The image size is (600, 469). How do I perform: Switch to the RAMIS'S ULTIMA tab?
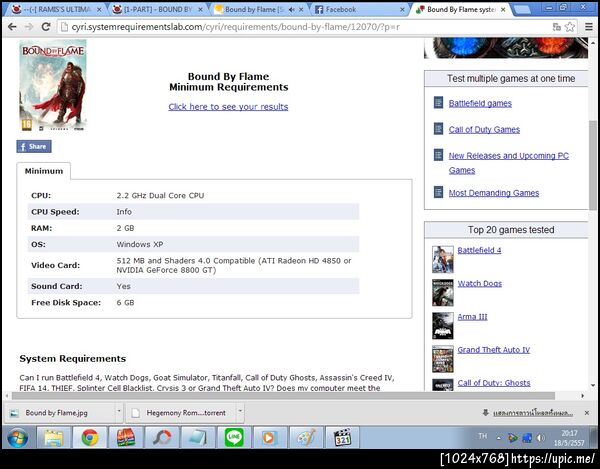click(56, 10)
